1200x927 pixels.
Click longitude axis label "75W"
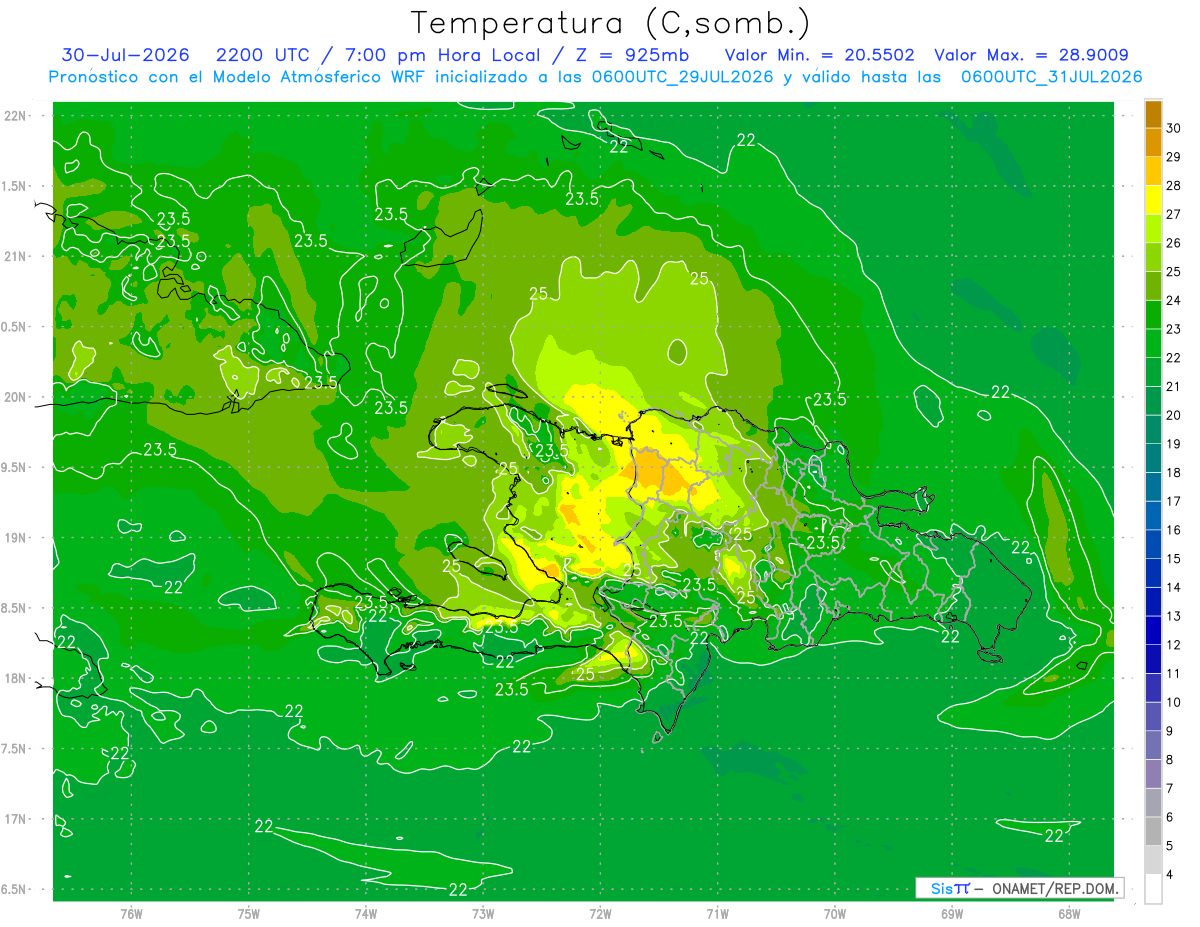click(x=249, y=913)
